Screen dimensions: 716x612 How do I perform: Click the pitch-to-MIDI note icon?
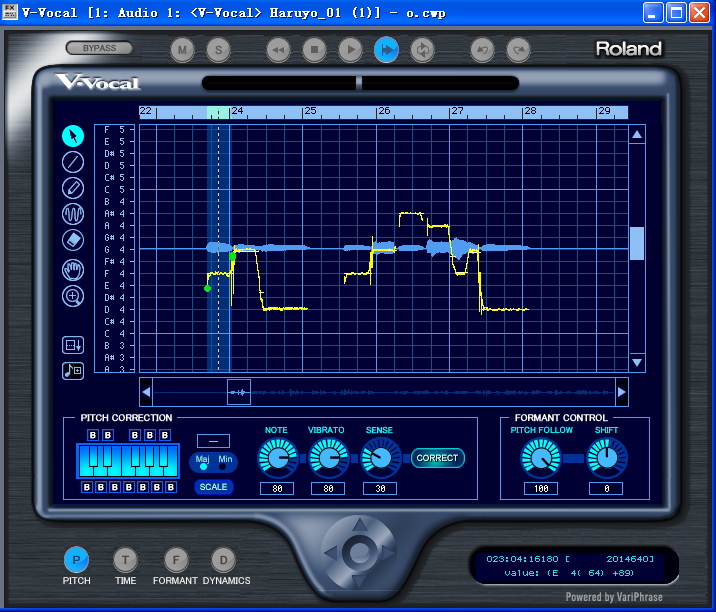coord(73,370)
